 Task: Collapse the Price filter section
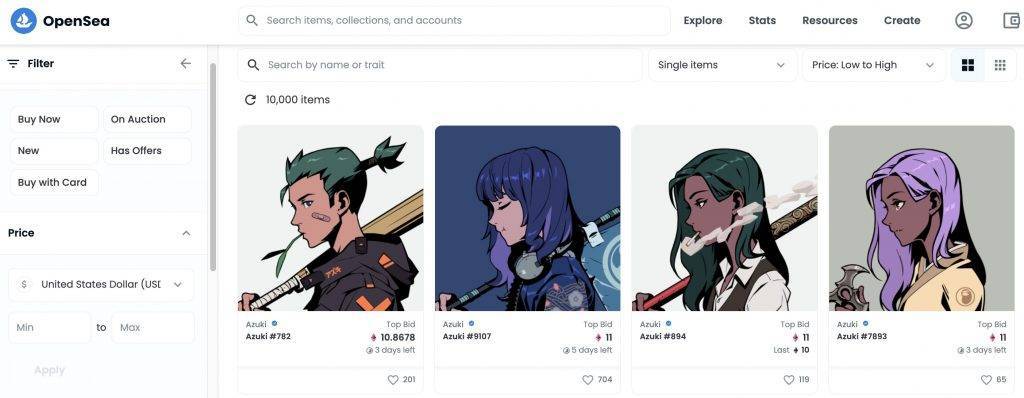186,233
